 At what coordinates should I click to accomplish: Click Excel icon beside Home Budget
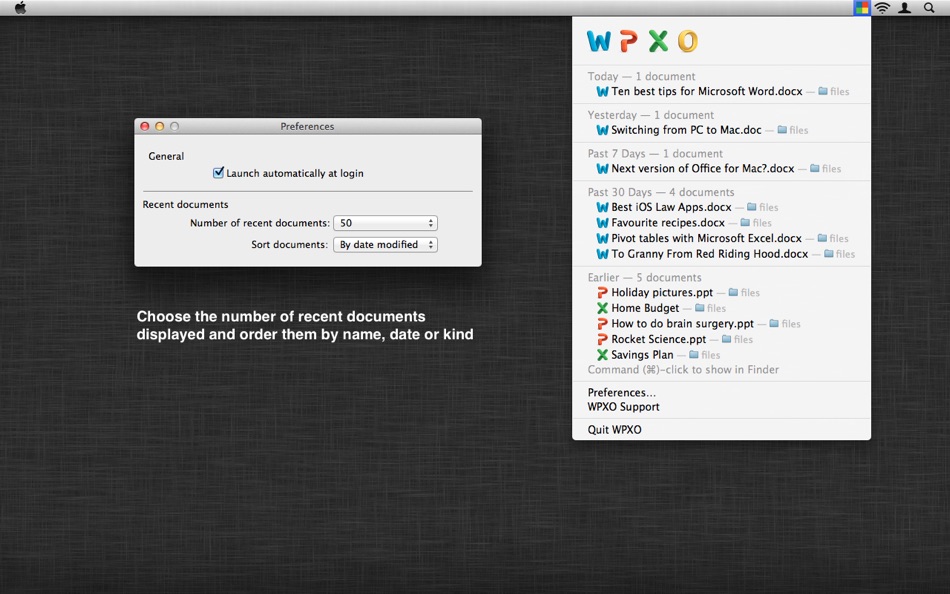pos(602,309)
